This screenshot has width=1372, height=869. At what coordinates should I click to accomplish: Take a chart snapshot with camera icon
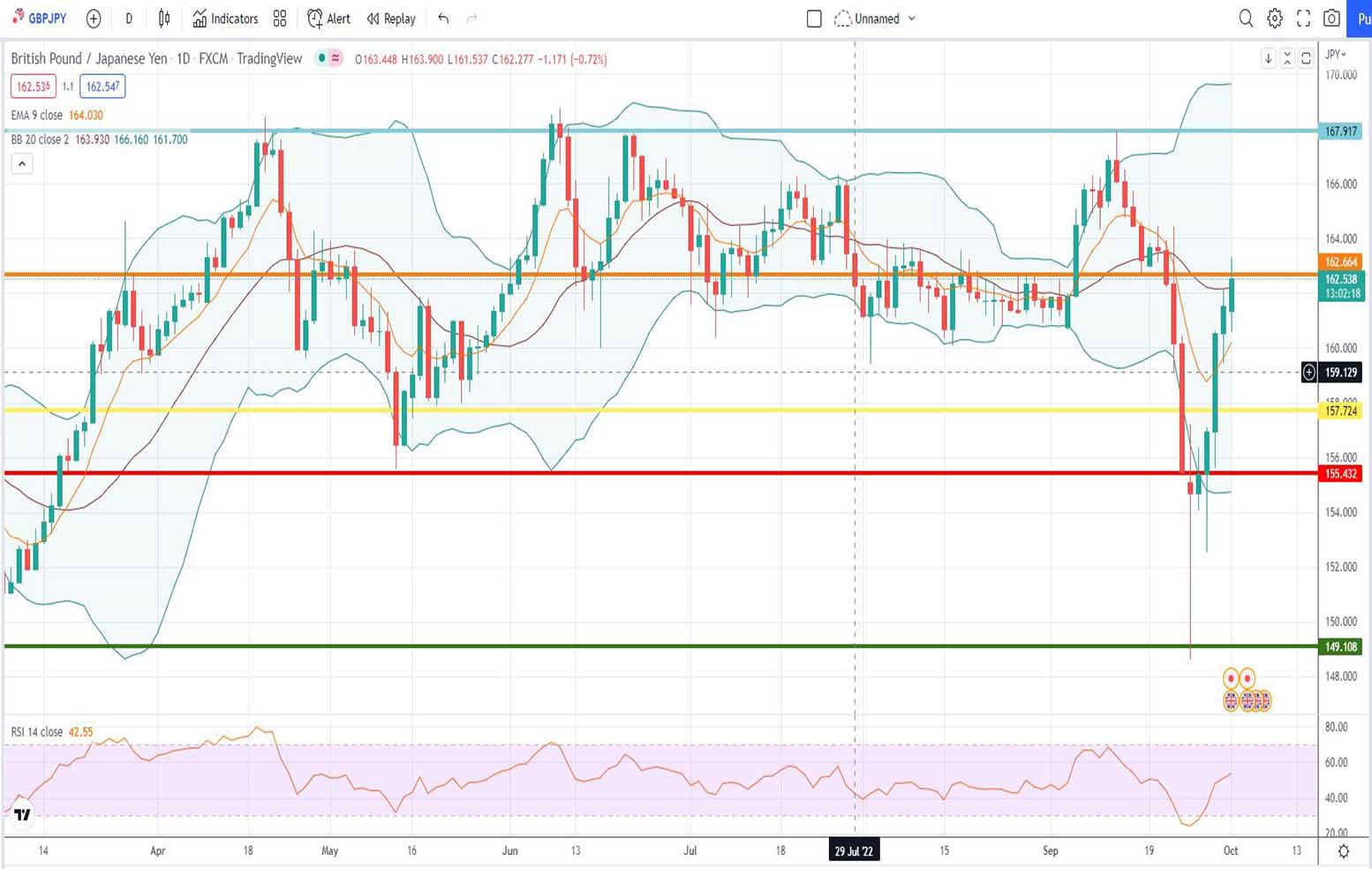pos(1331,19)
